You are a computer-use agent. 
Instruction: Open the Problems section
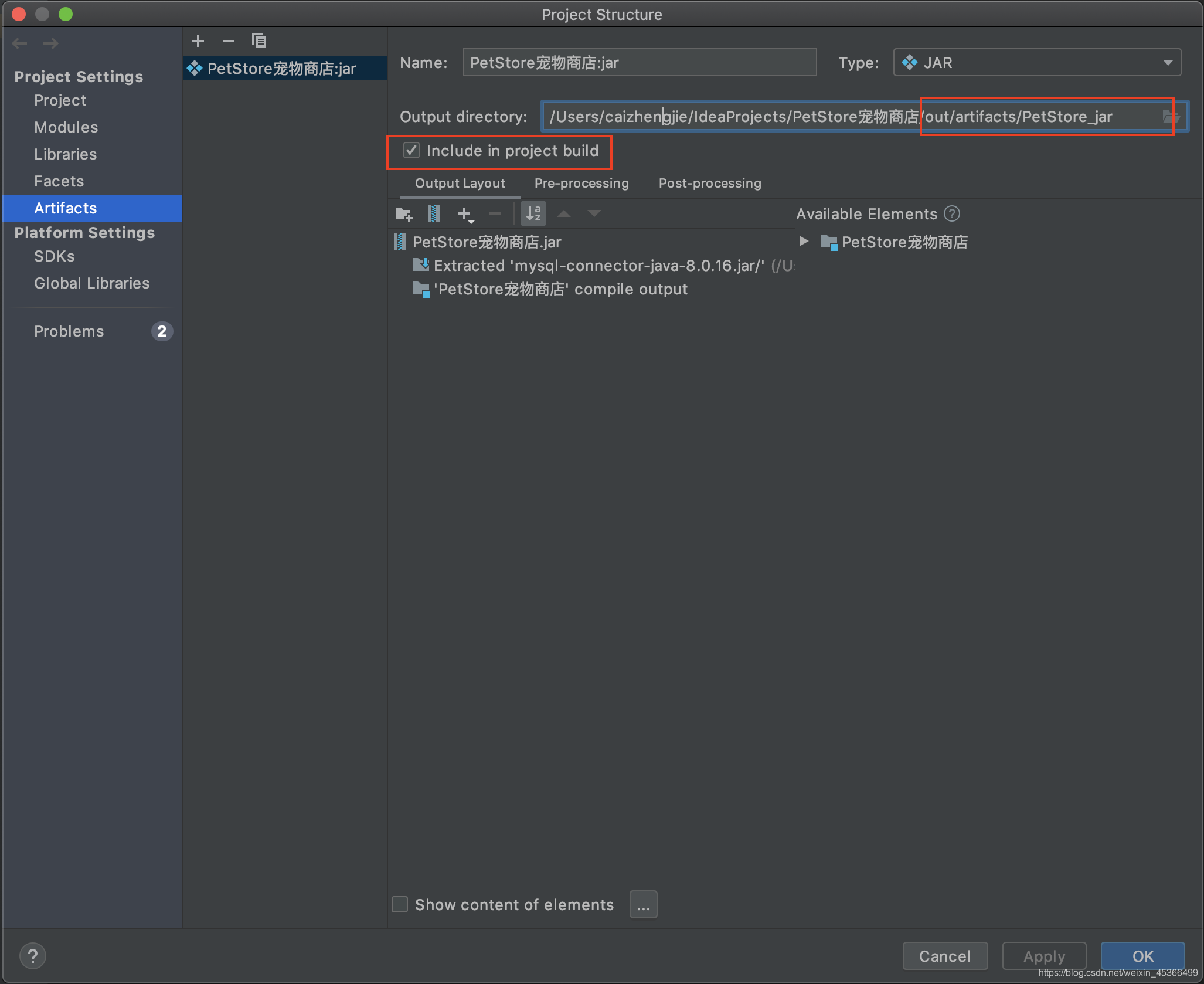point(69,331)
